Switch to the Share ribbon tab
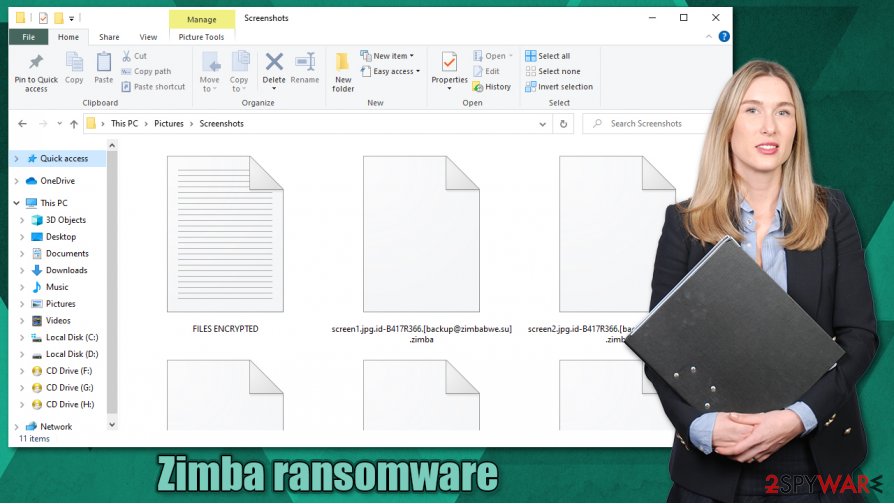The height and width of the screenshot is (504, 894). coord(109,37)
